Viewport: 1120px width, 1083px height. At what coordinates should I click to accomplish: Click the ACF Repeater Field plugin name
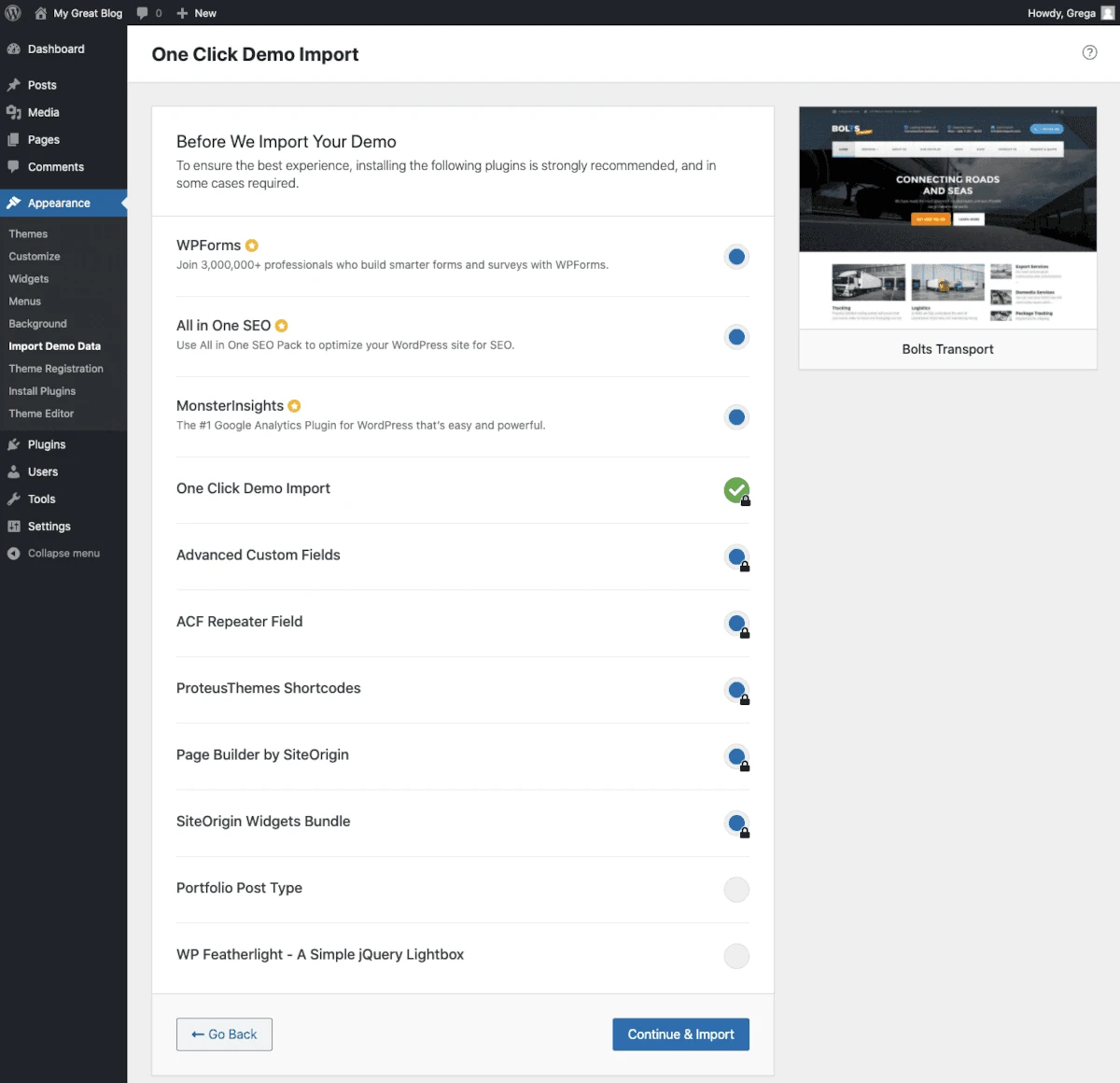pyautogui.click(x=240, y=622)
